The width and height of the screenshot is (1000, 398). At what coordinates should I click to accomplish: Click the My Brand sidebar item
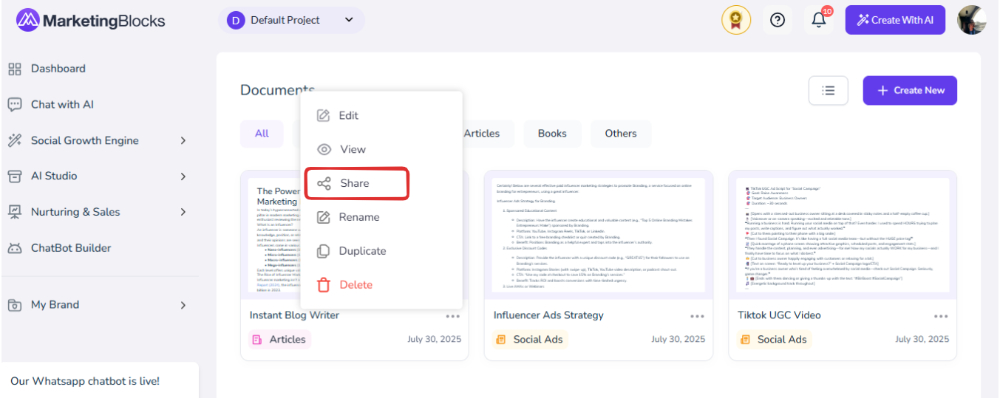point(55,305)
